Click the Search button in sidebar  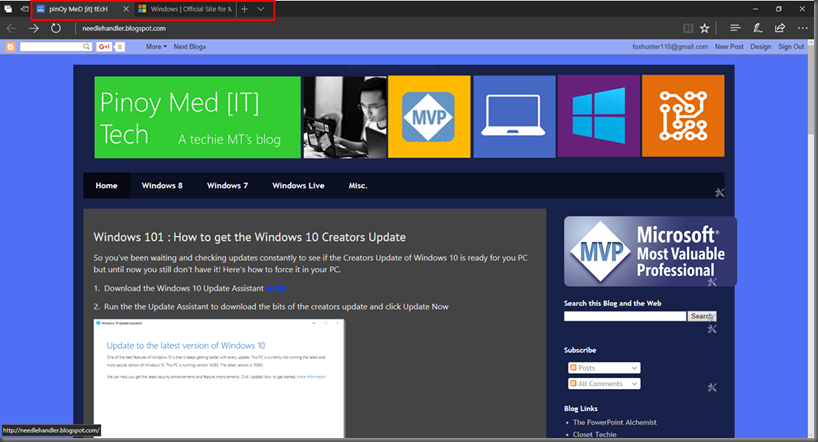(702, 316)
